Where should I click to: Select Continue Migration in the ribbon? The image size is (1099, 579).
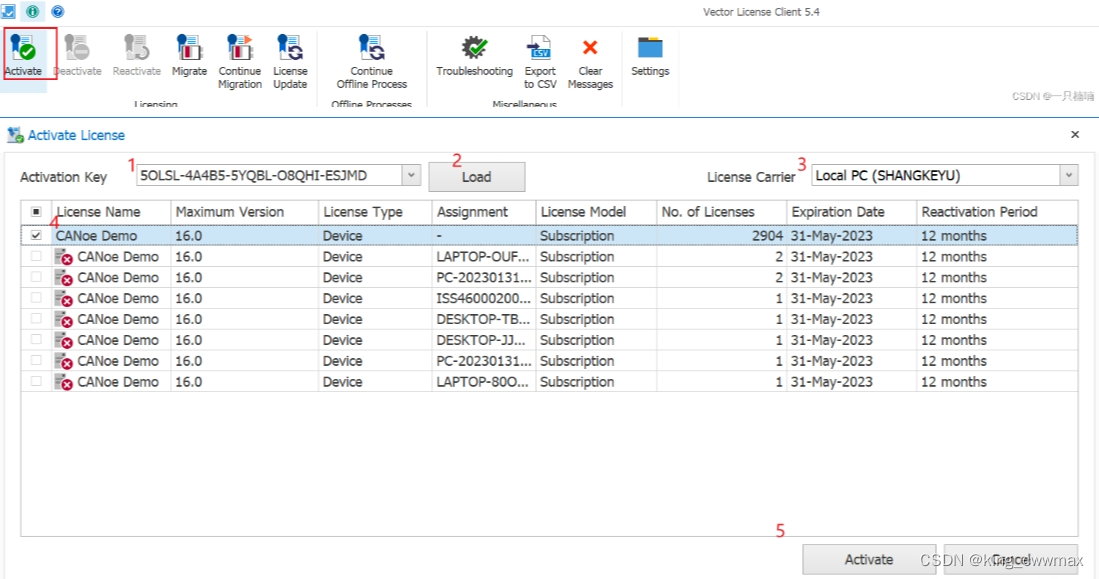(x=240, y=48)
